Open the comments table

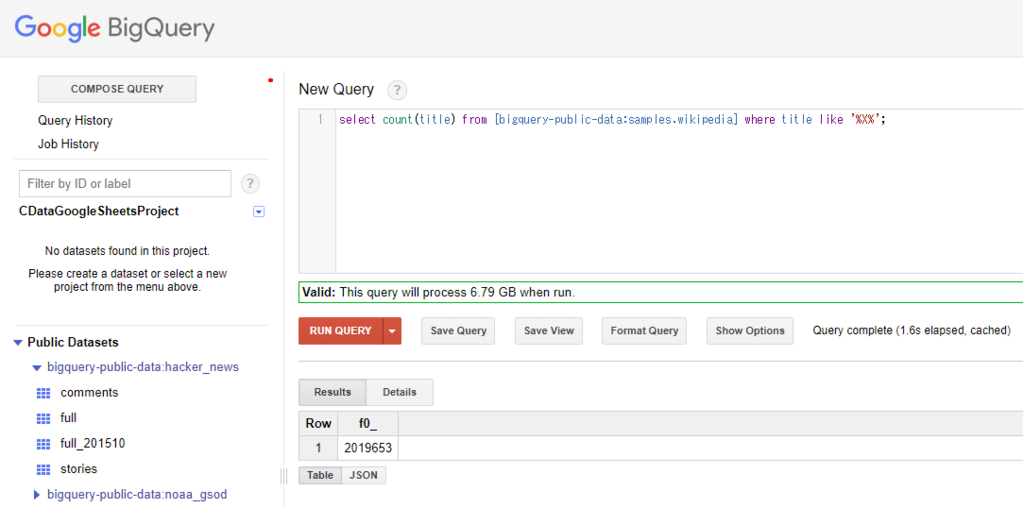click(89, 393)
